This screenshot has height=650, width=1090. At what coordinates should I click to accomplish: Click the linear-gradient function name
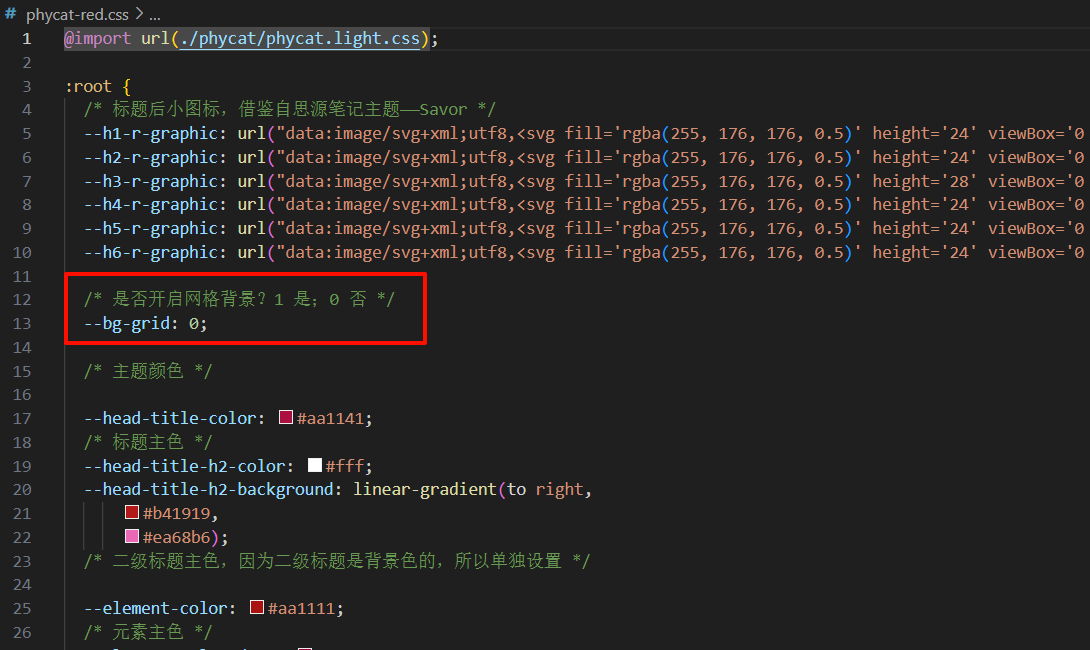point(425,489)
